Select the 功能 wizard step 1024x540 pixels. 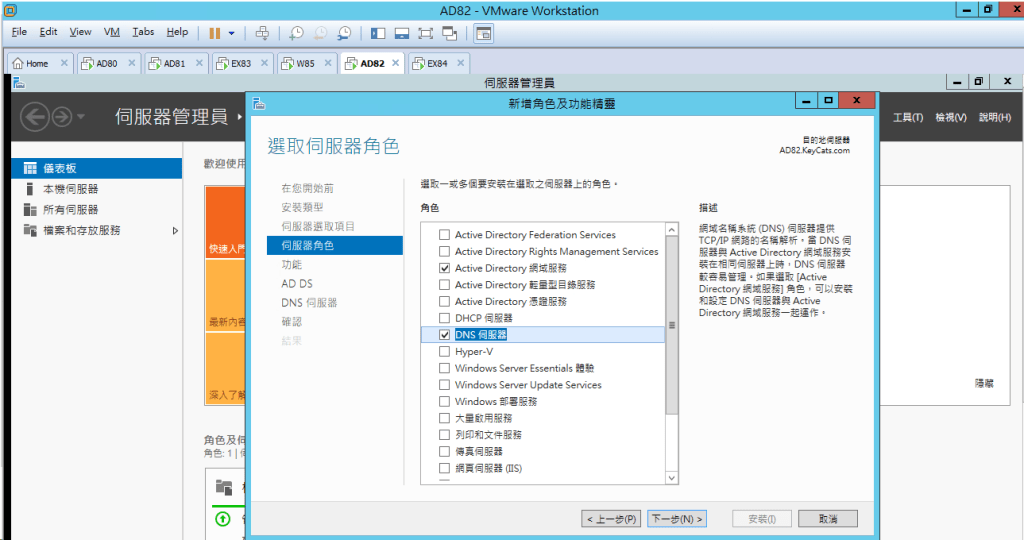(x=291, y=264)
